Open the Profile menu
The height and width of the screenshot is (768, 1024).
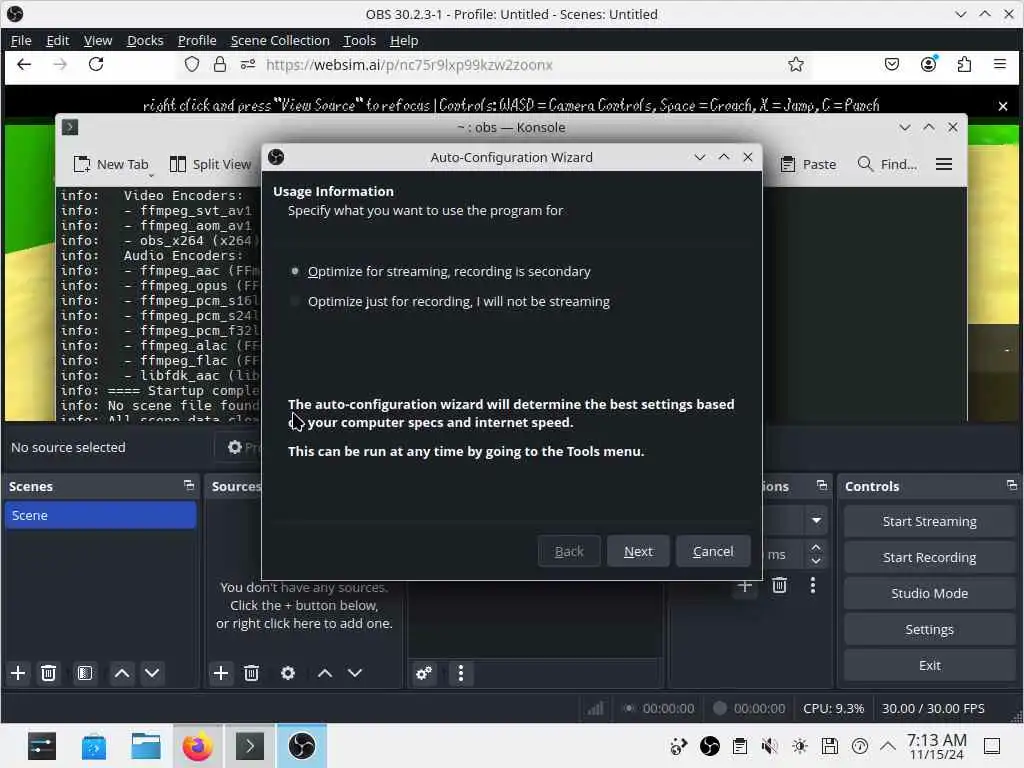[197, 40]
